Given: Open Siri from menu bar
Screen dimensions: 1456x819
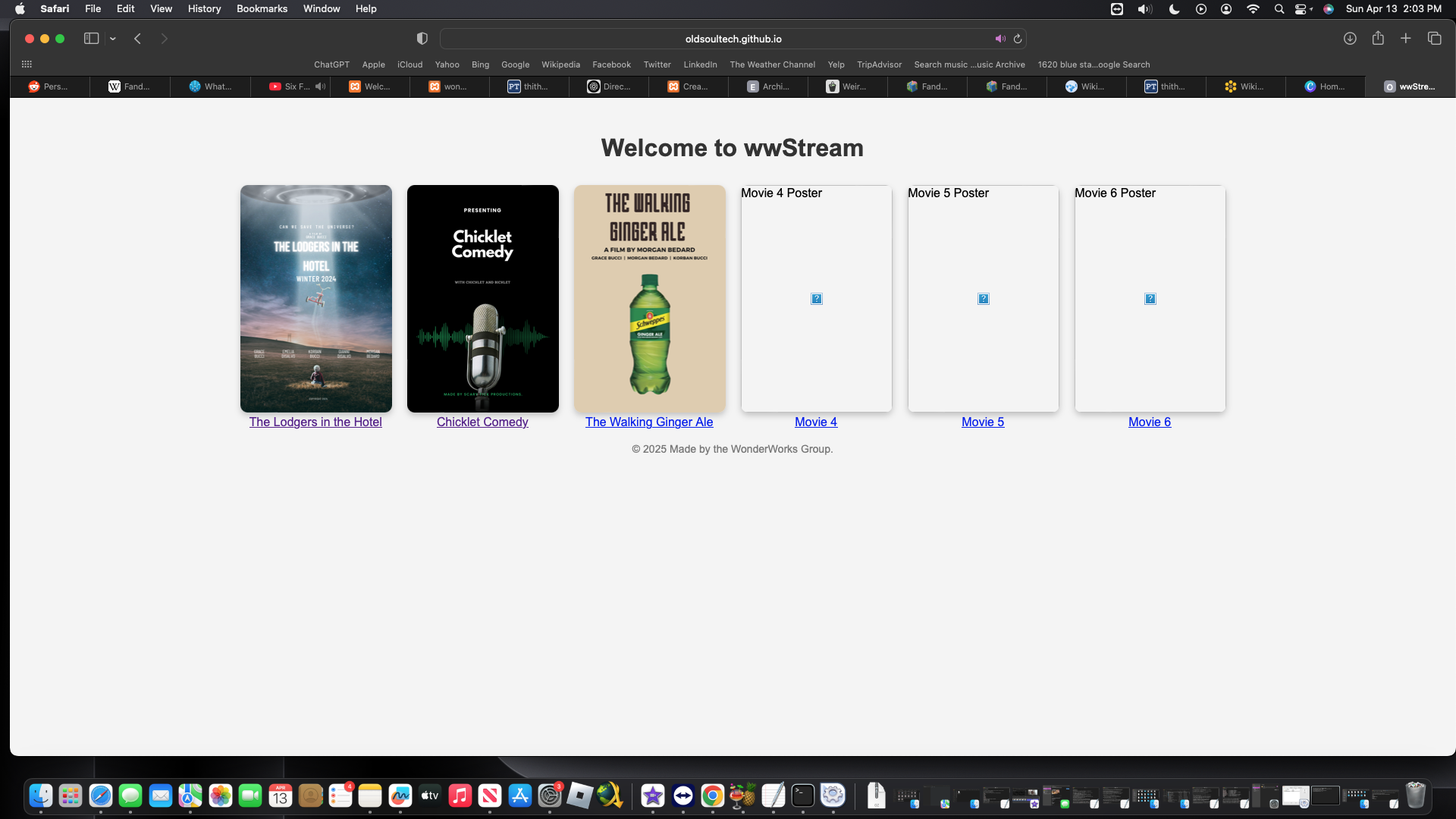Looking at the screenshot, I should coord(1329,9).
